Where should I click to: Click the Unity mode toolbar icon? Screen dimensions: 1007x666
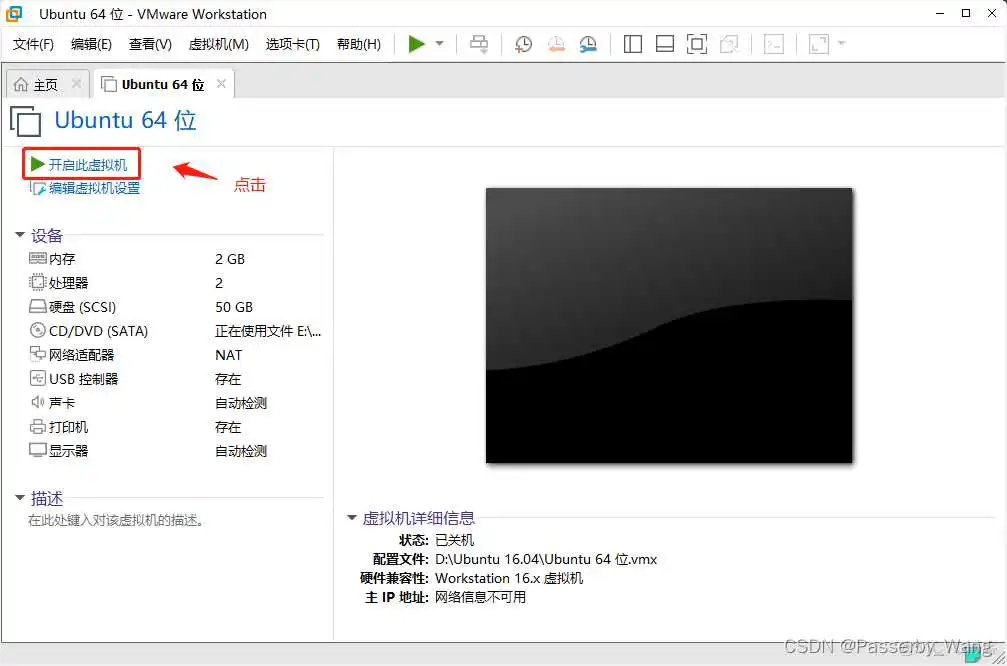coord(729,44)
